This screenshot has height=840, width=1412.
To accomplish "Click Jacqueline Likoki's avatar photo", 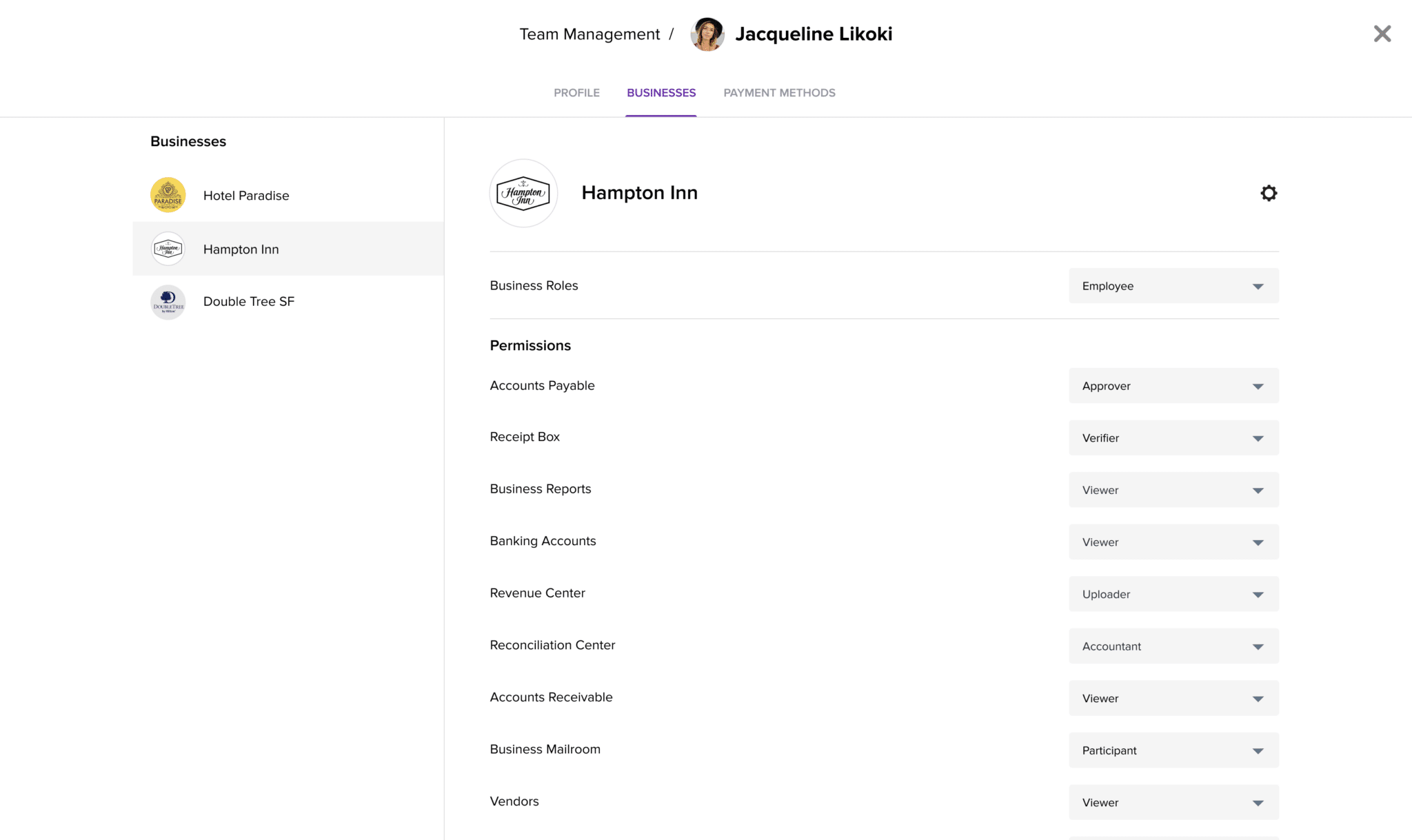I will point(707,34).
